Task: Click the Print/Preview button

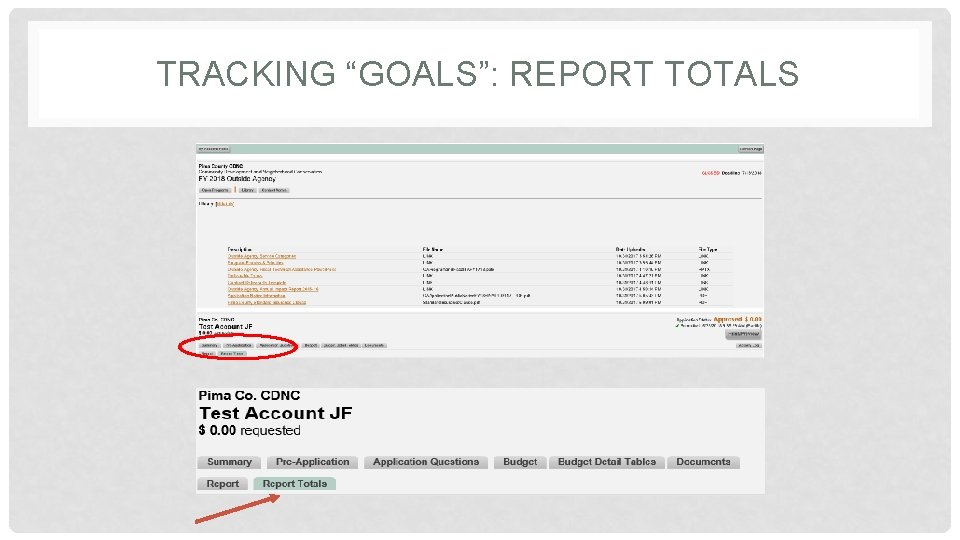Action: [x=743, y=334]
